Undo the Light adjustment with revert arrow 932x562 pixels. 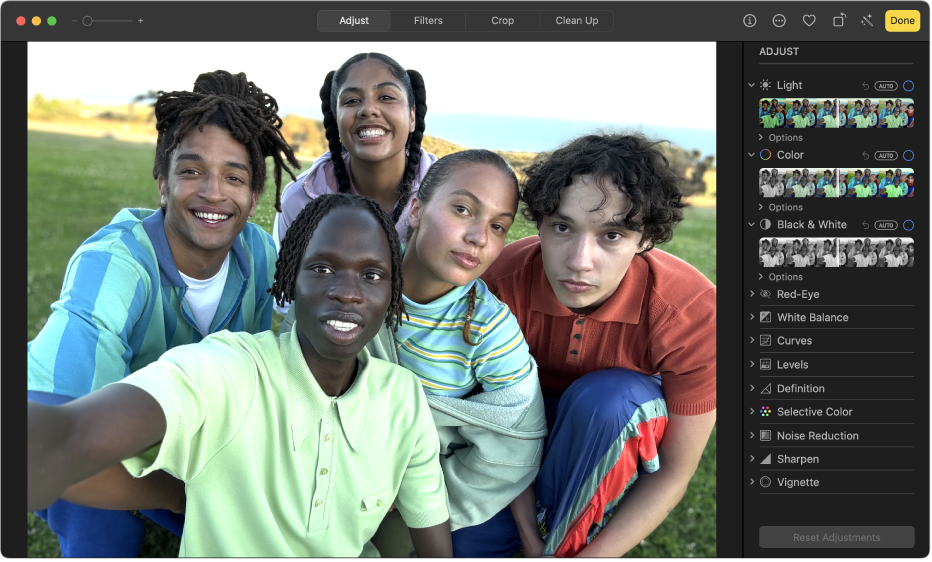866,86
